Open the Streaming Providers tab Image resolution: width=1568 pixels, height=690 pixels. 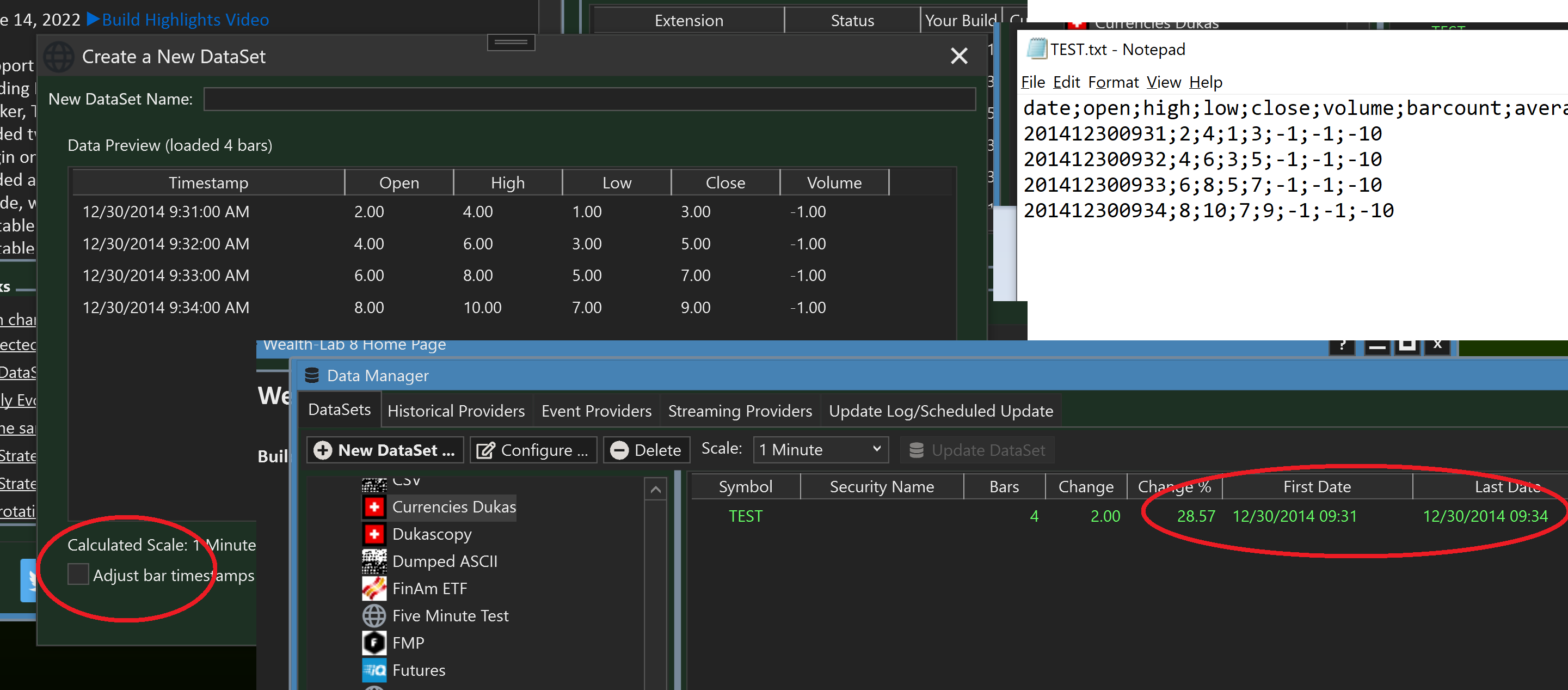[x=740, y=411]
